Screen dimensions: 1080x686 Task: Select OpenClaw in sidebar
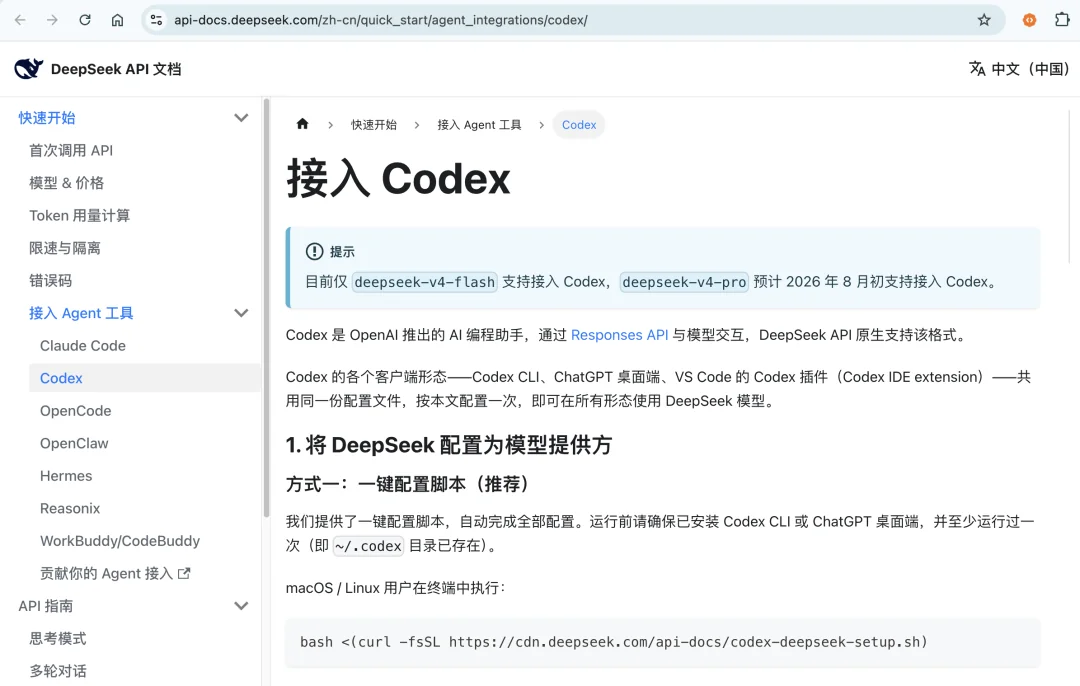74,444
